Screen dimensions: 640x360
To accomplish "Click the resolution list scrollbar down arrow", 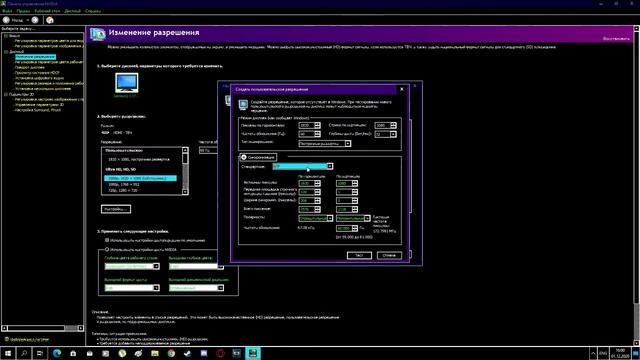I will pyautogui.click(x=185, y=192).
